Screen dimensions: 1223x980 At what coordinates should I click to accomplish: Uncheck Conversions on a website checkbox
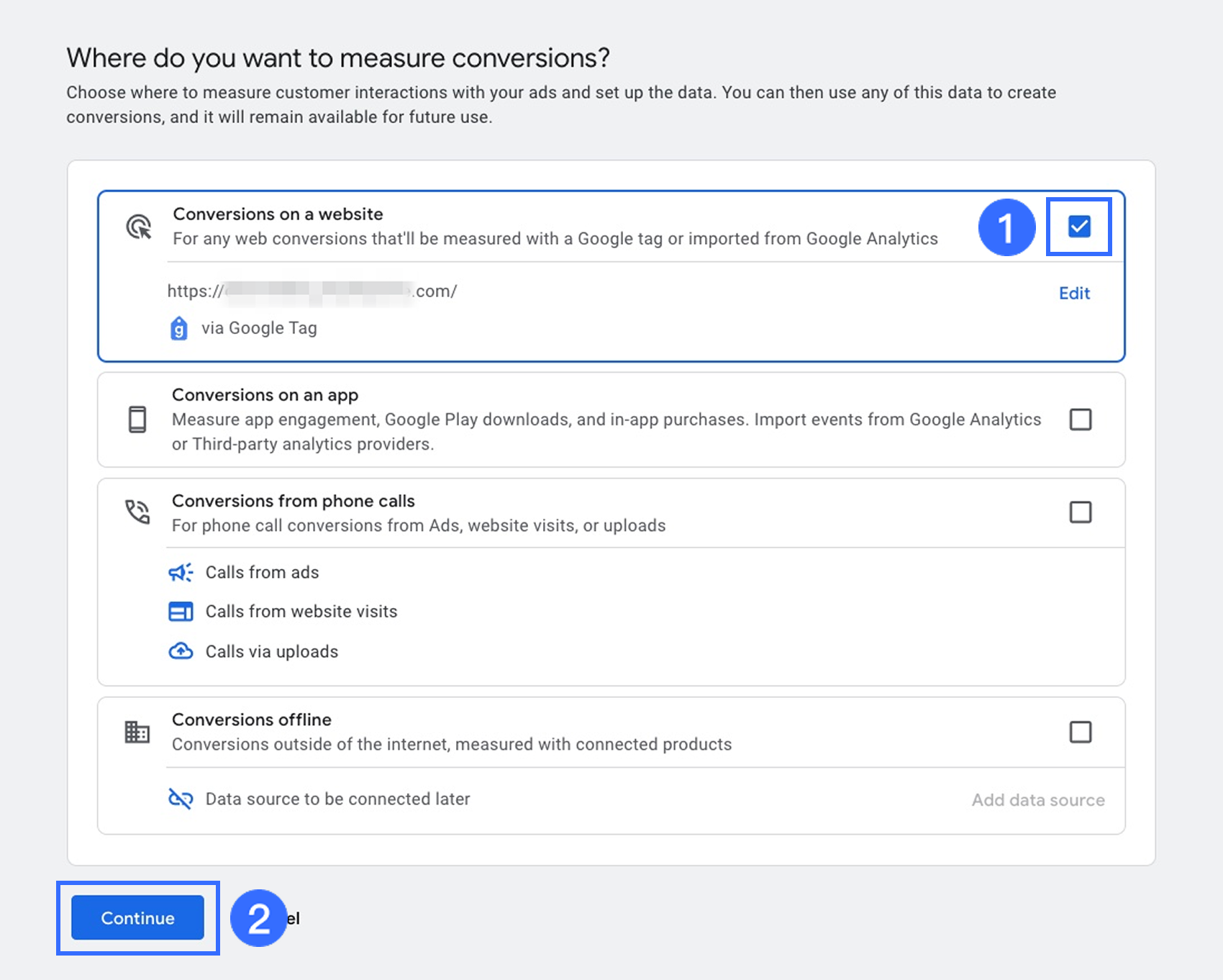point(1079,227)
